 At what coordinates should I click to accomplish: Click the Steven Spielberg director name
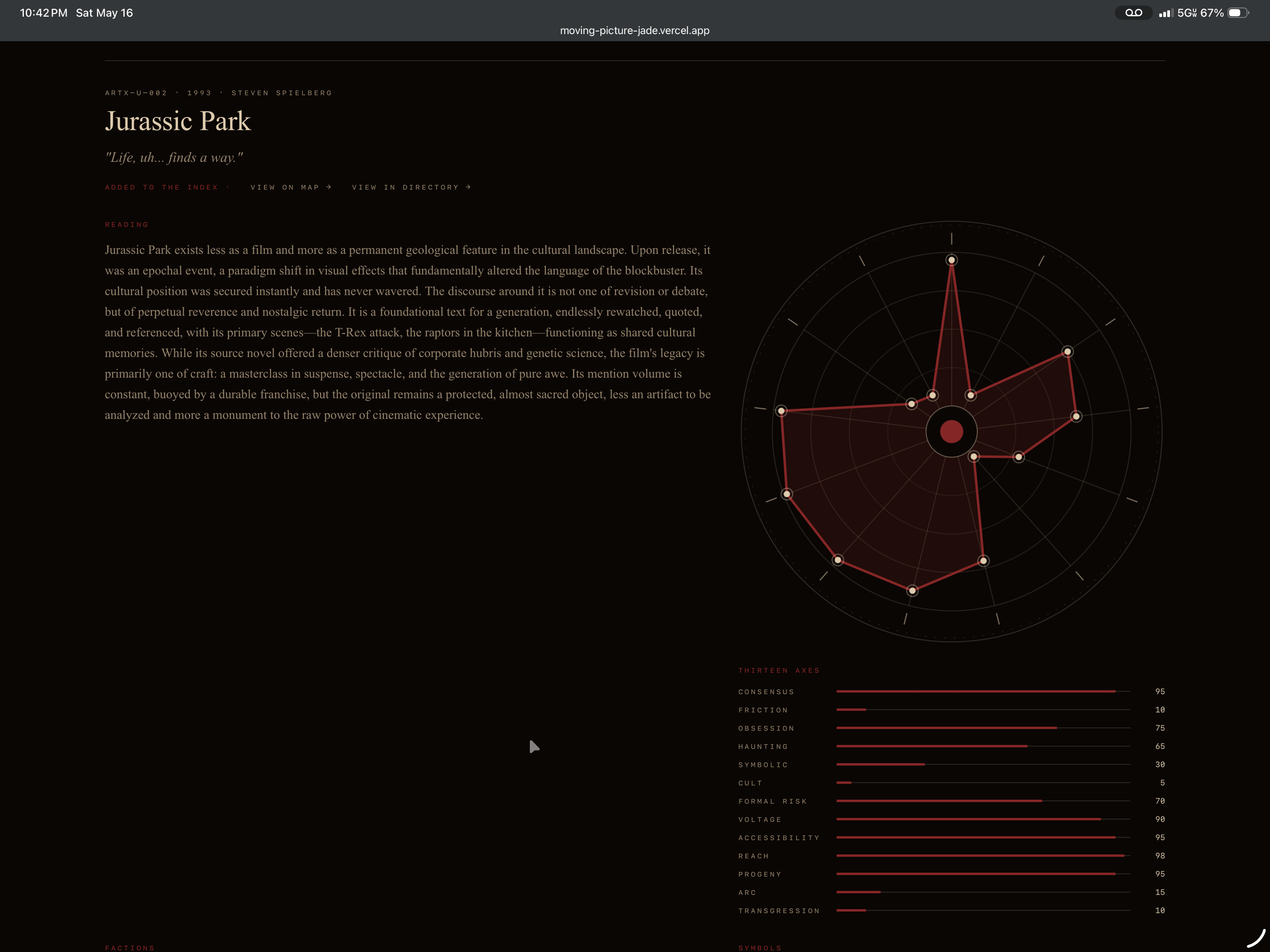click(282, 93)
